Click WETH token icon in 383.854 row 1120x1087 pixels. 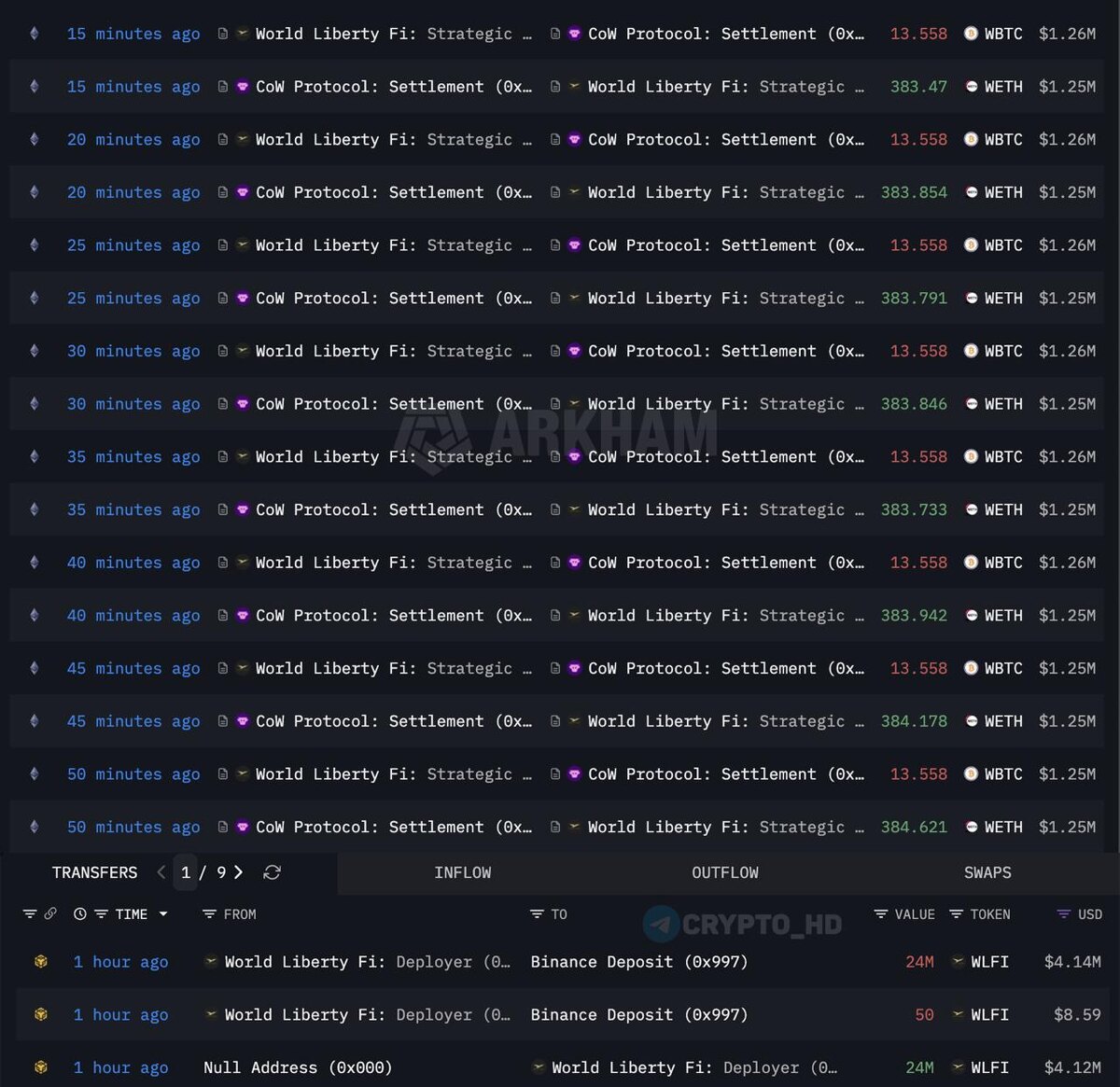971,192
